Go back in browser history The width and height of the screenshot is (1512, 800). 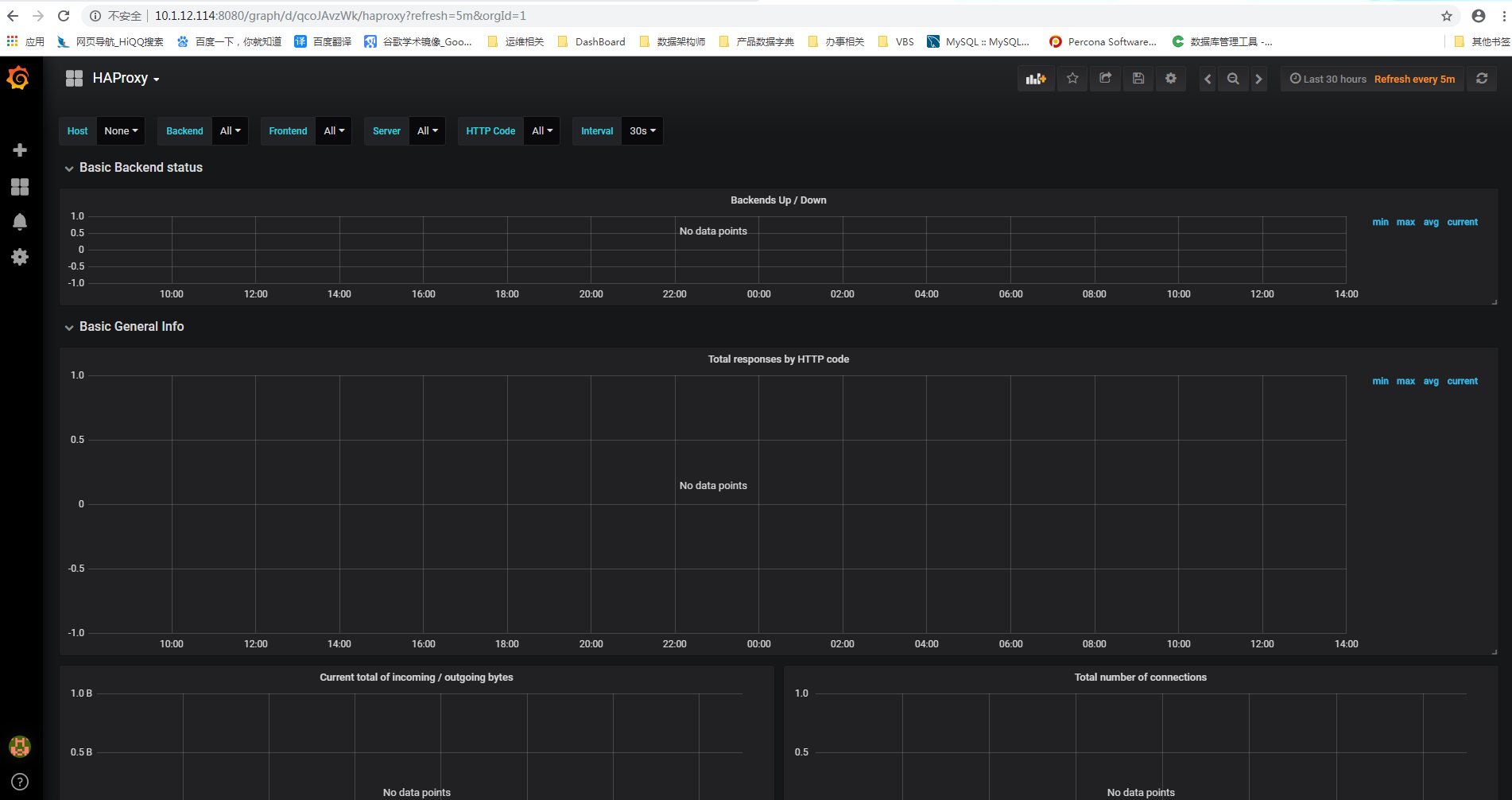point(13,16)
